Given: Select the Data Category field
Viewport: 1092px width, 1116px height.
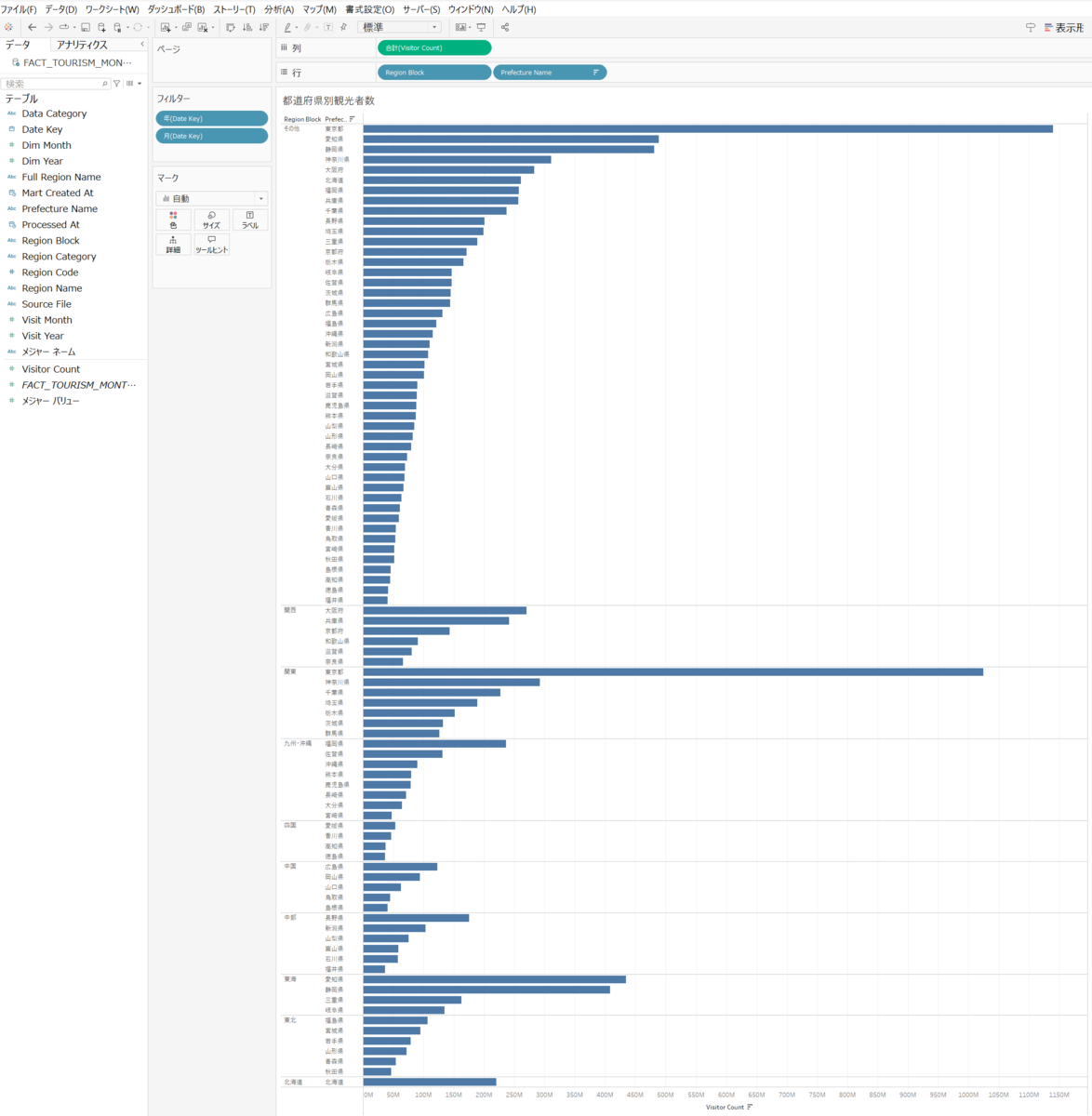Looking at the screenshot, I should pyautogui.click(x=54, y=113).
